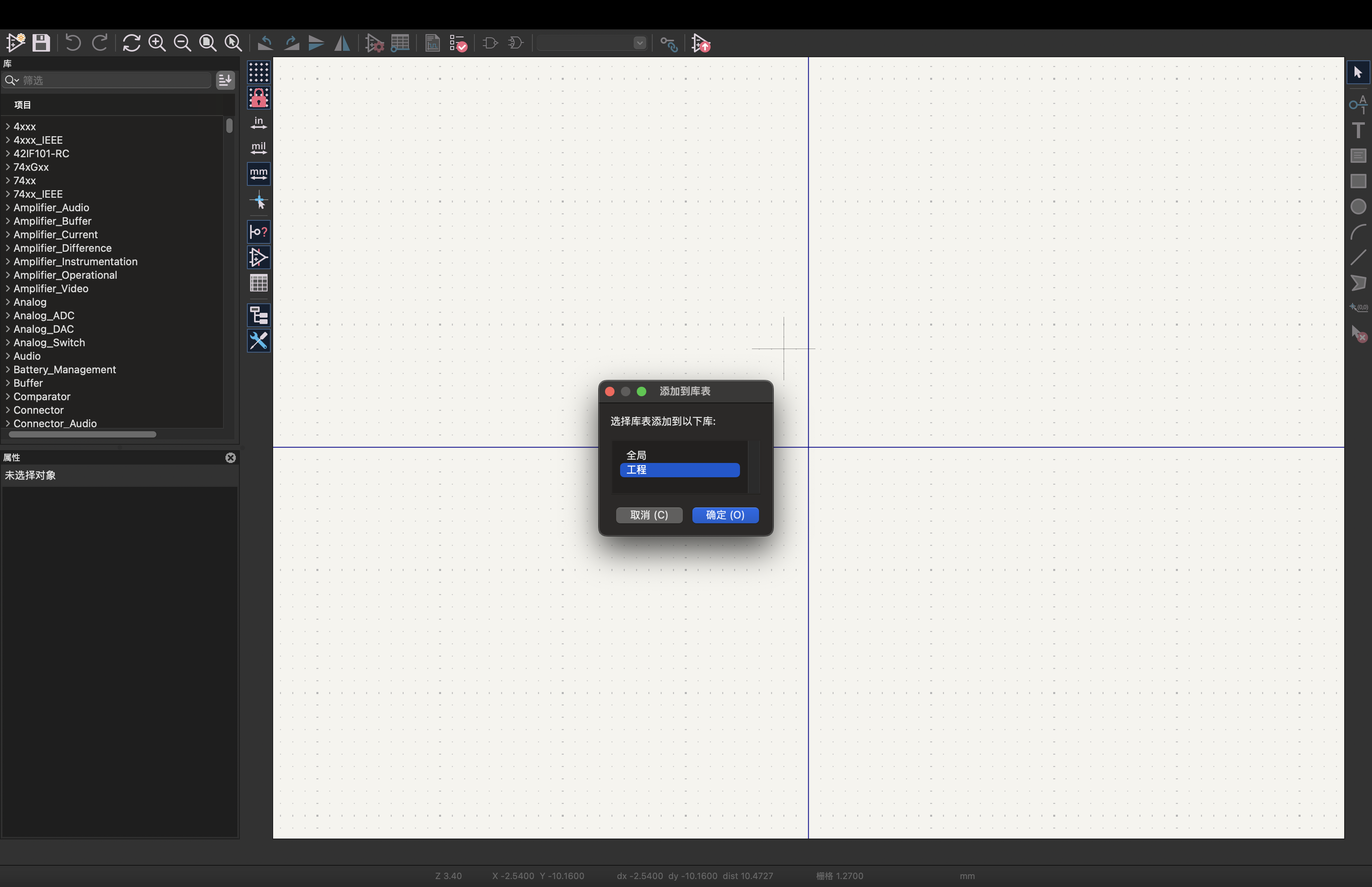1372x887 pixels.
Task: Switch units to mils
Action: coord(258,148)
